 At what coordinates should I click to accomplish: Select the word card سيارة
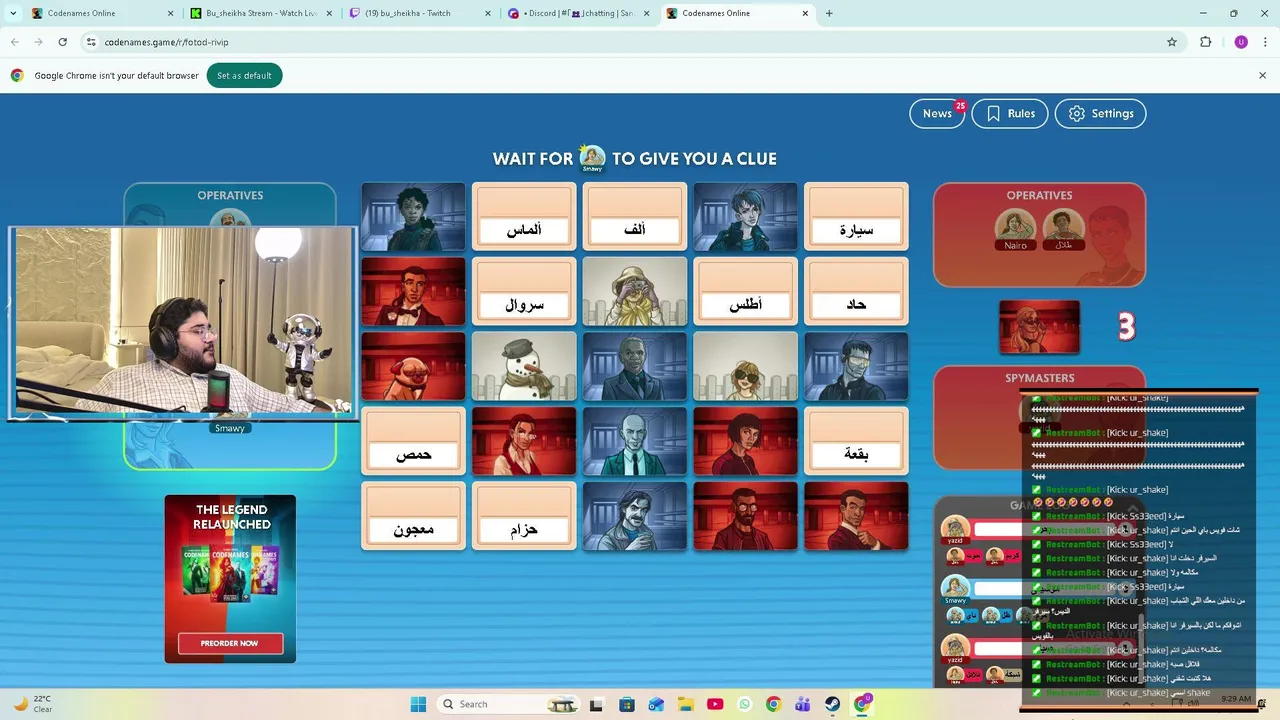point(856,217)
